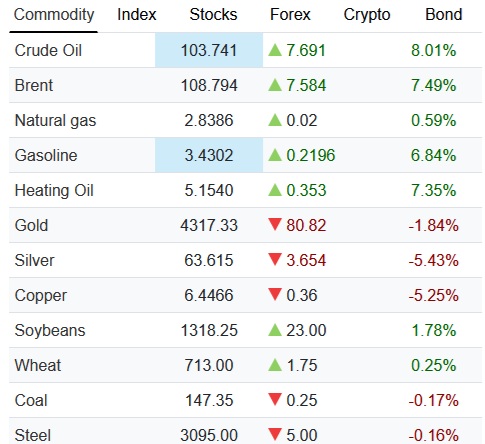
Task: Click the Heating Oil link
Action: pyautogui.click(x=54, y=191)
